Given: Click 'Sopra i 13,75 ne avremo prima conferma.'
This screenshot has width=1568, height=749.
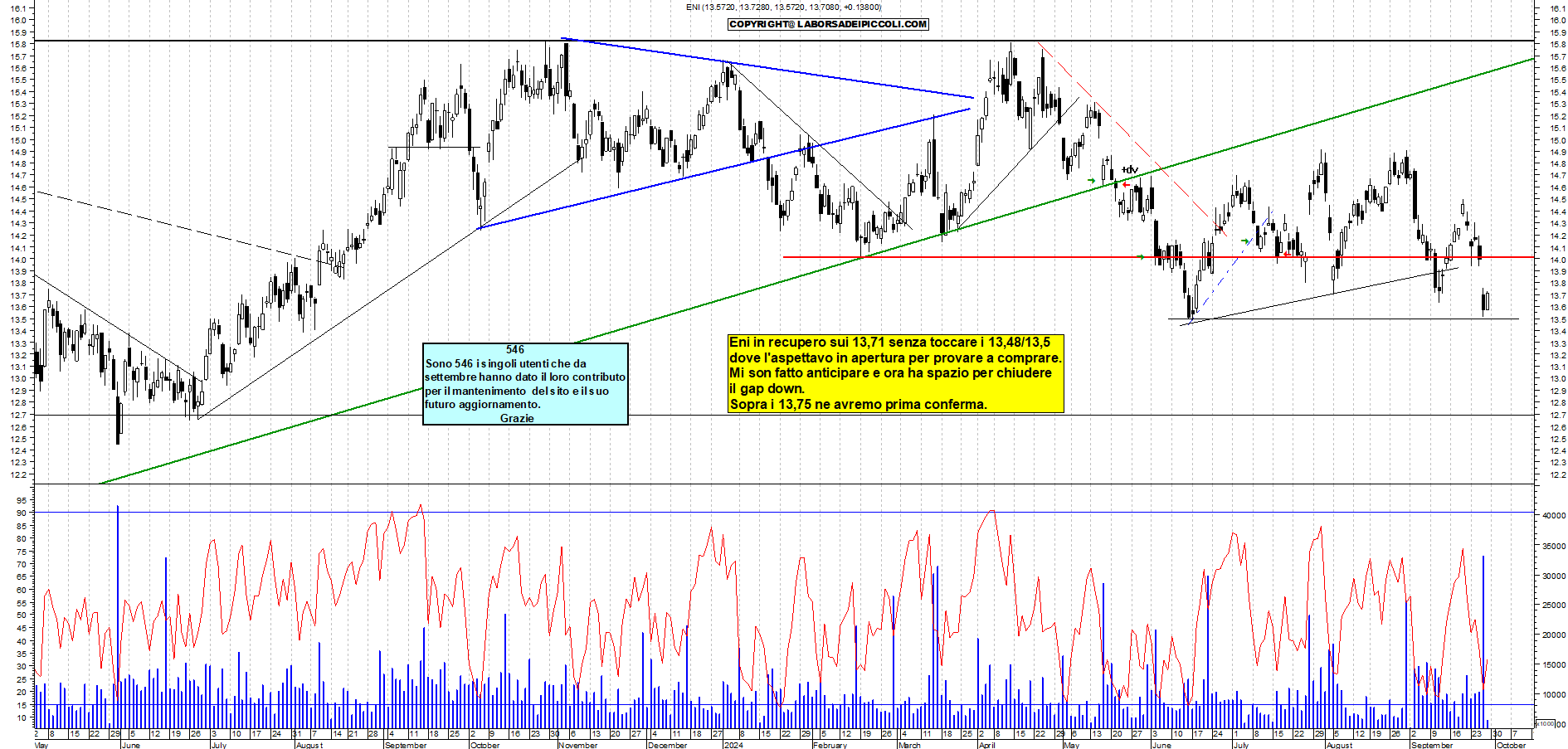Looking at the screenshot, I should click(x=858, y=405).
